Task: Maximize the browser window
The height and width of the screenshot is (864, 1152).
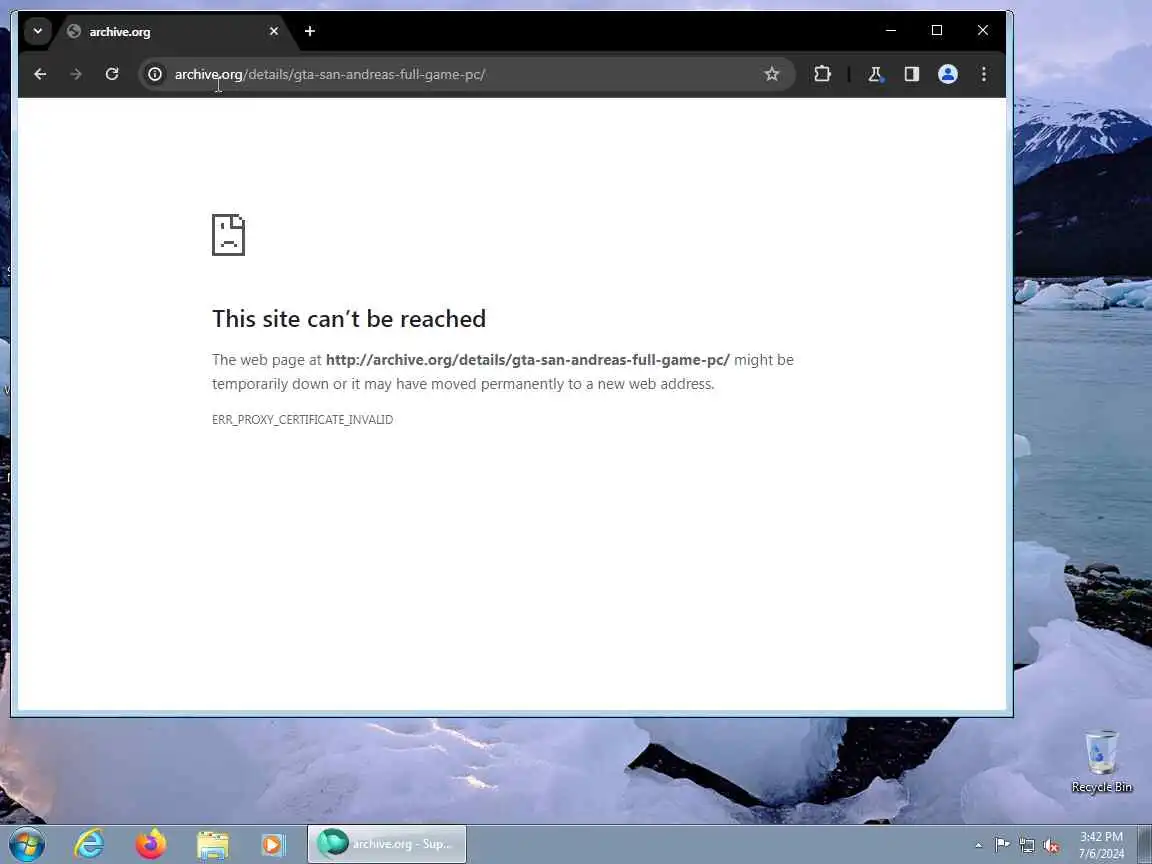Action: tap(937, 30)
